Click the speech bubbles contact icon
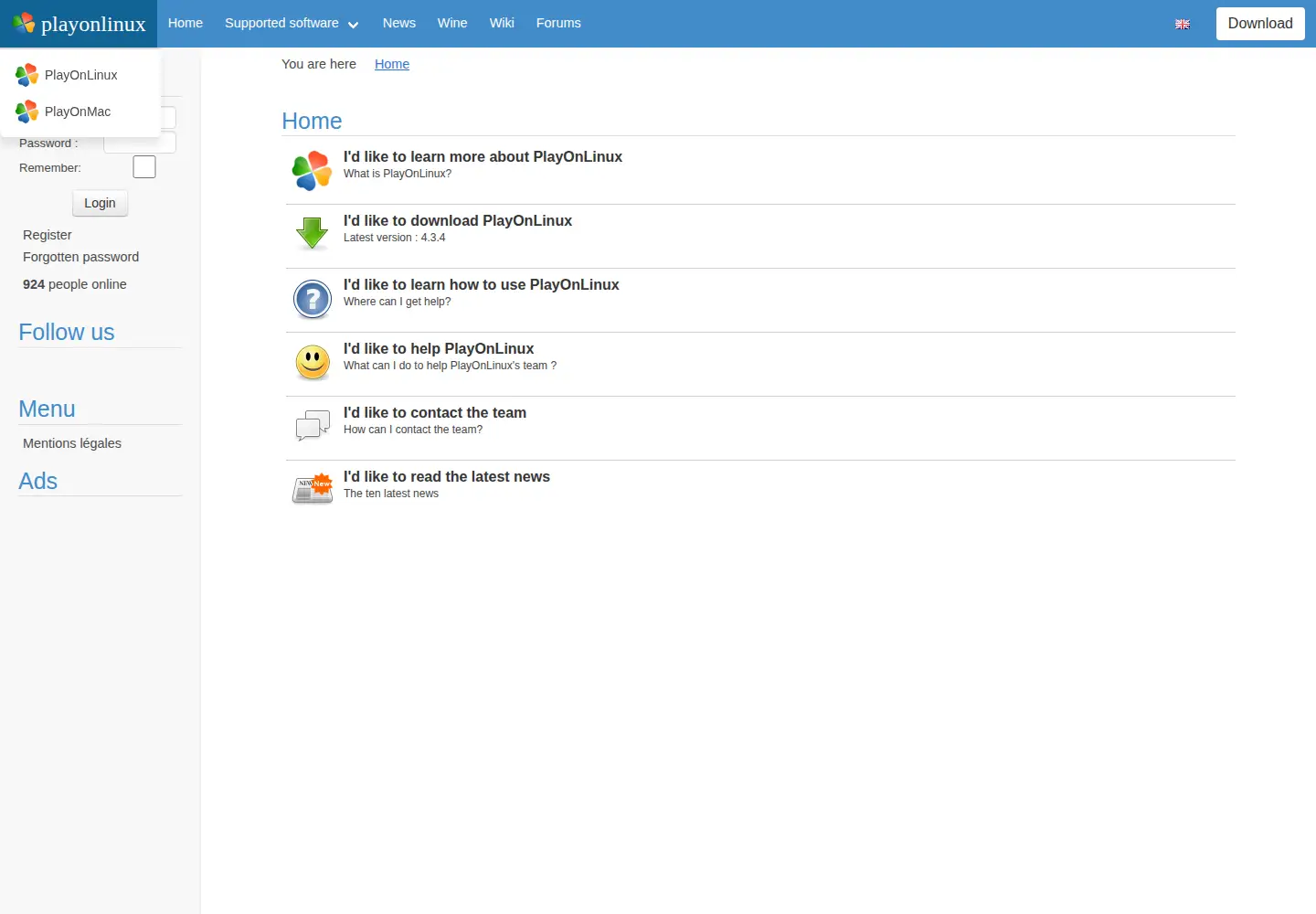 (x=313, y=425)
